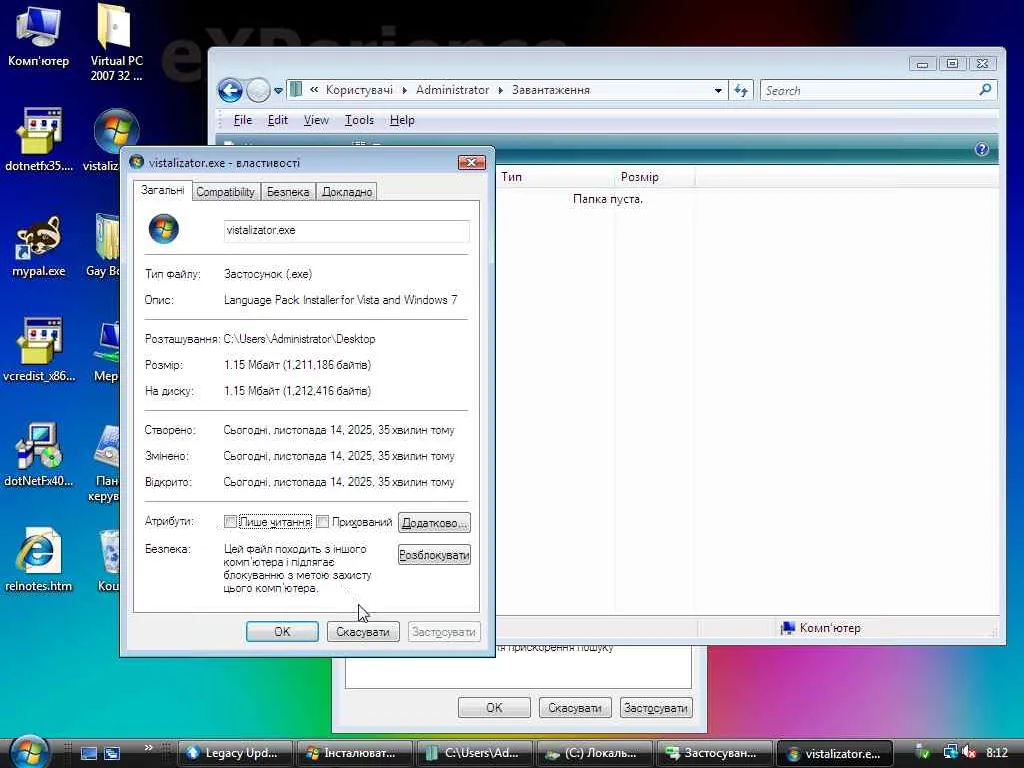
Task: Switch to Інсталюват... taskbar button
Action: 354,753
